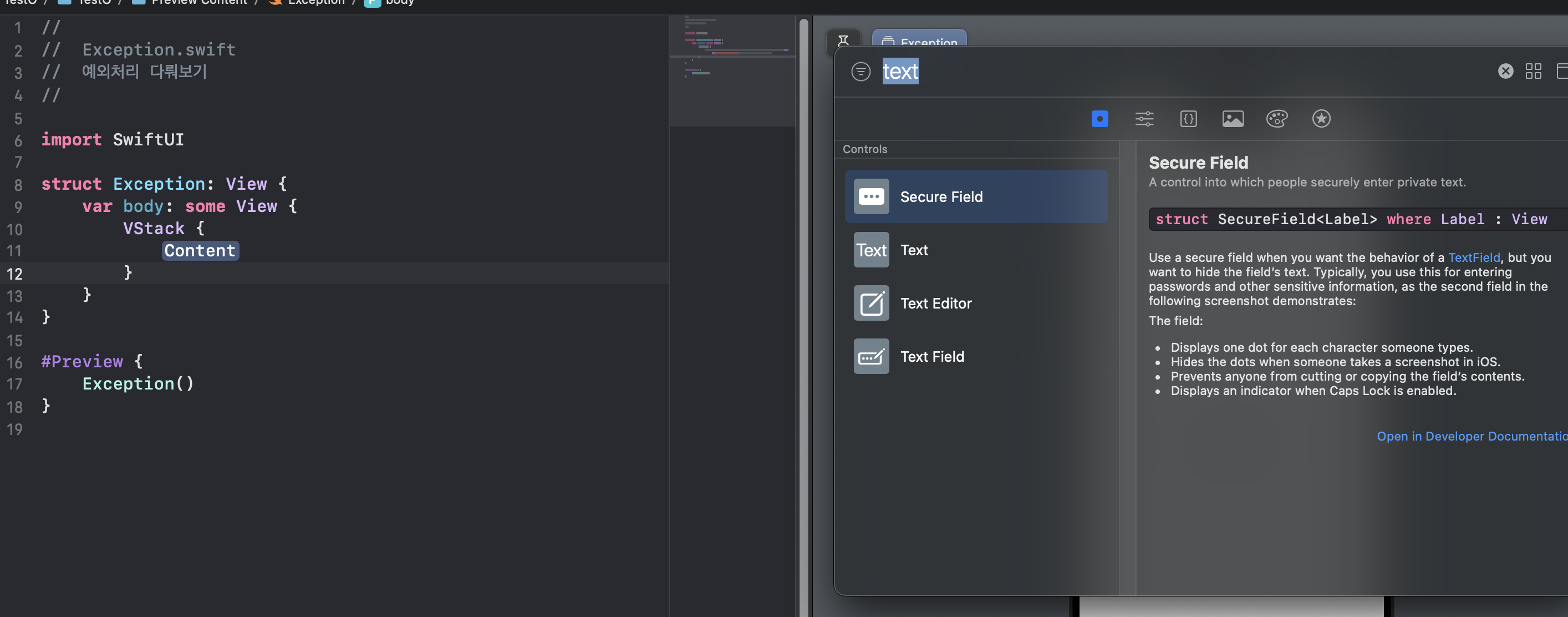Show the Color palette library tab
The image size is (1568, 617).
coord(1276,119)
